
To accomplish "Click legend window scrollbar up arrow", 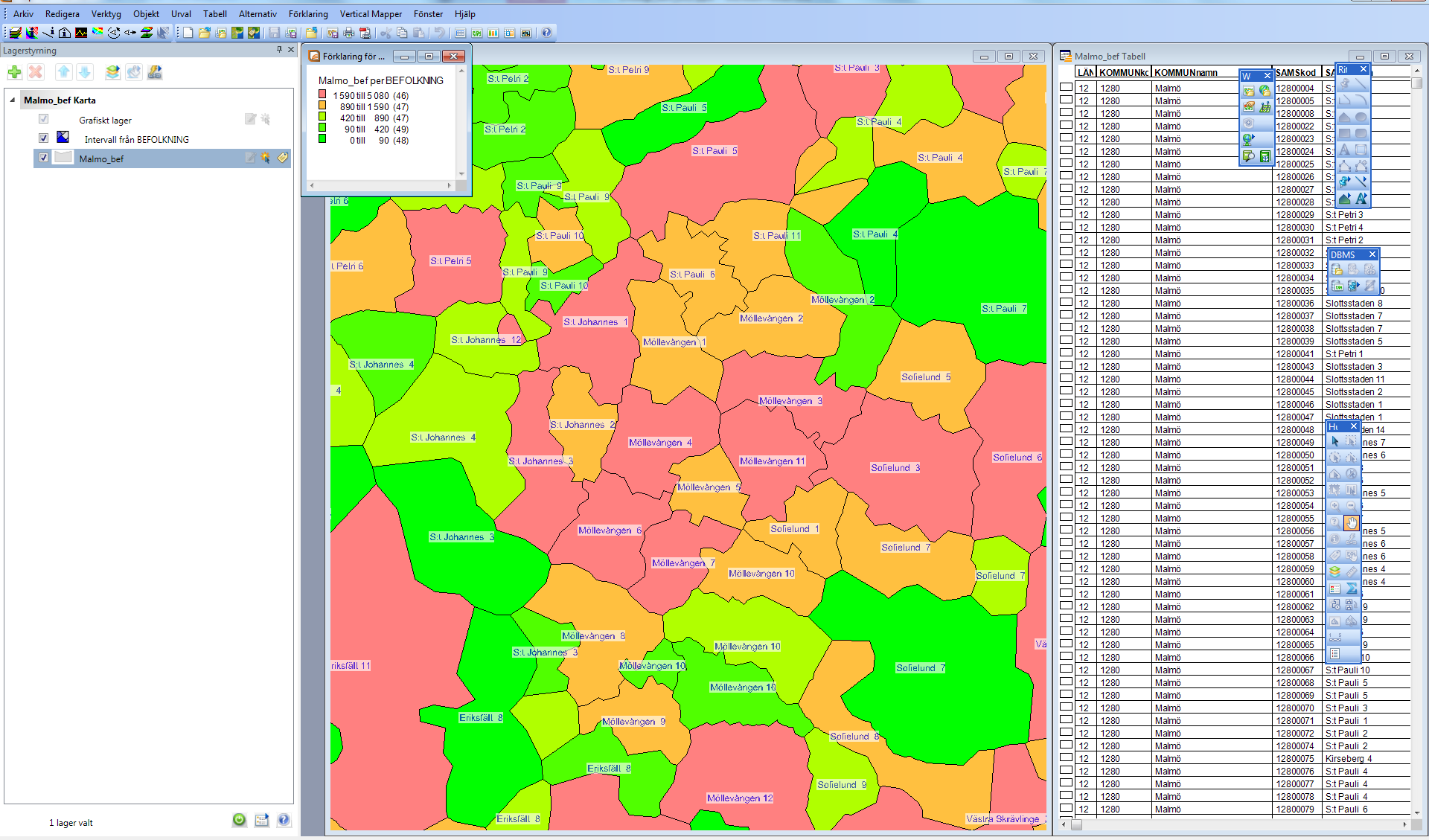I will click(x=461, y=71).
